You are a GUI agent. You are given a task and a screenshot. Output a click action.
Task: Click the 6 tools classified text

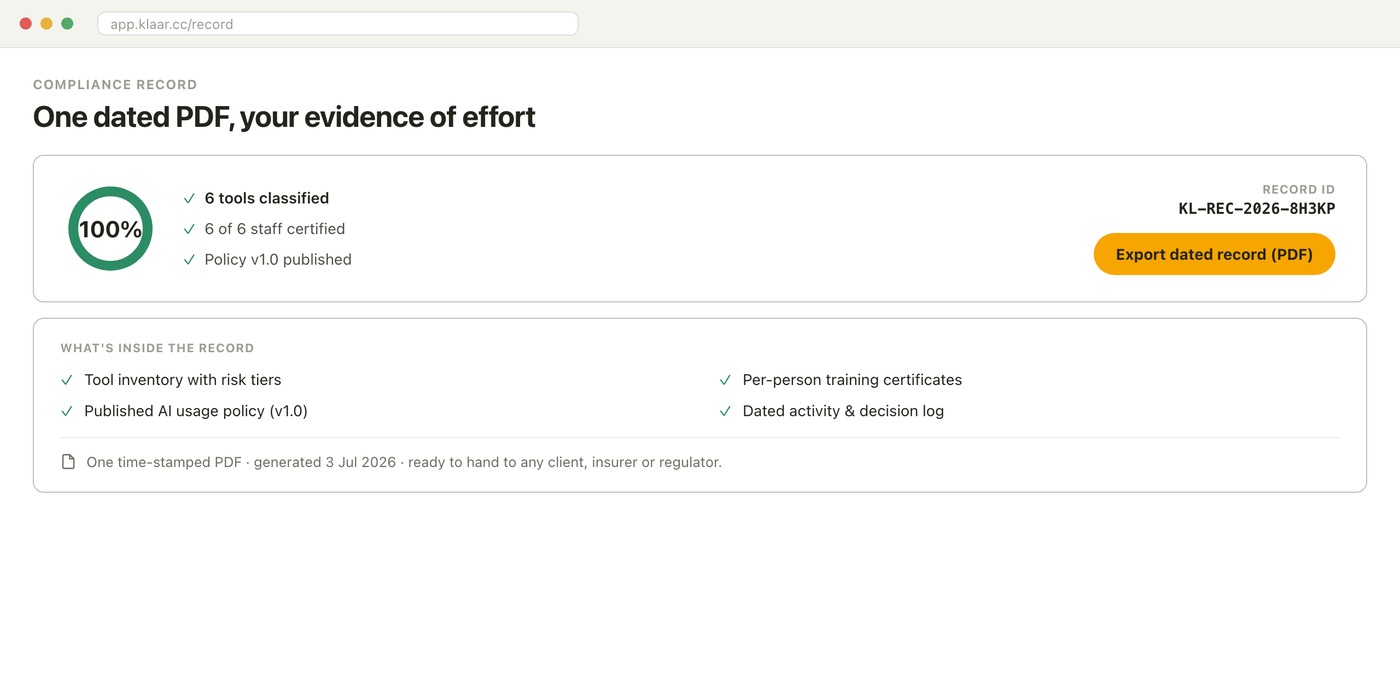(267, 198)
